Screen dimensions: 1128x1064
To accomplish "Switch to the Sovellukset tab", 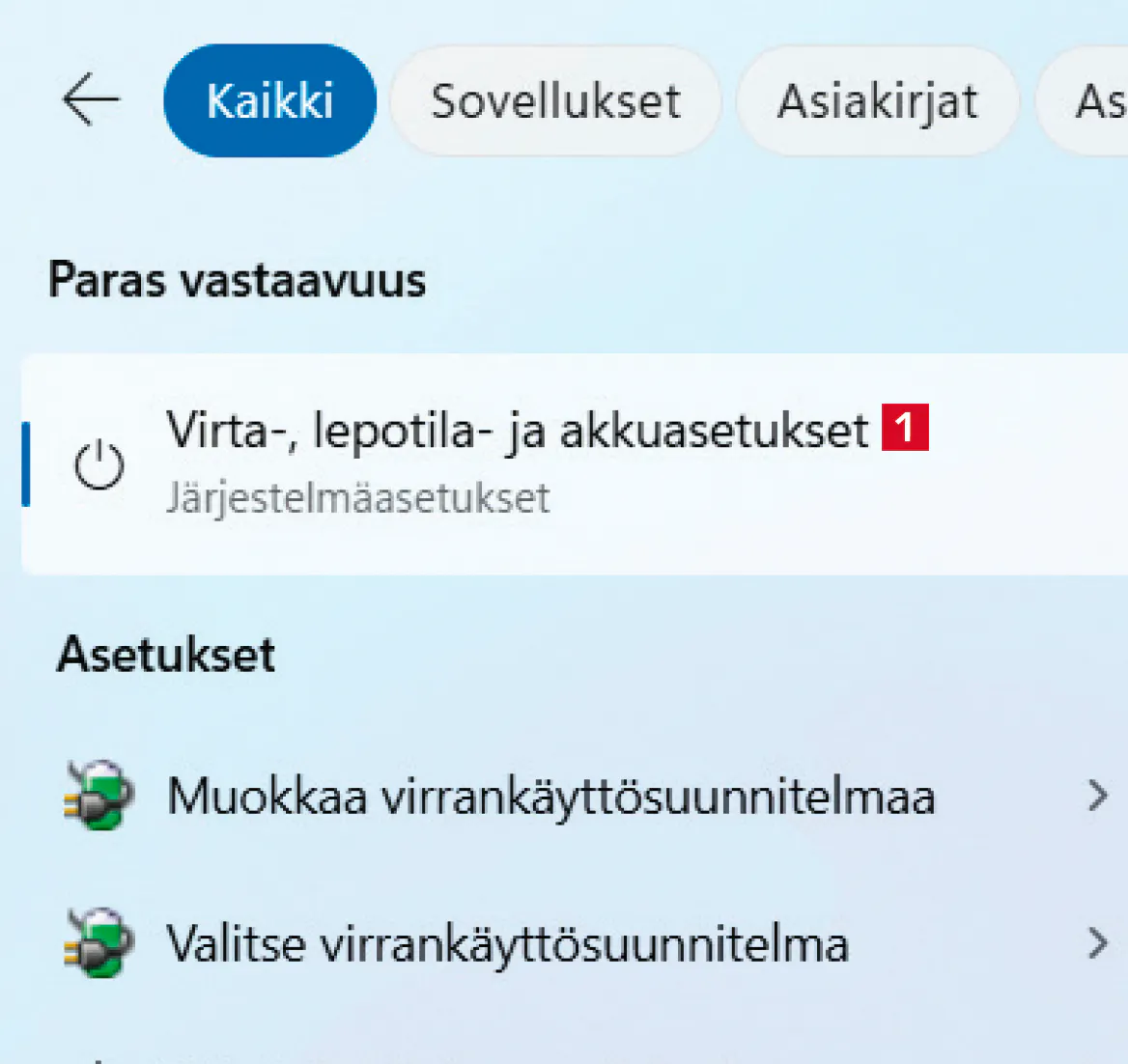I will pyautogui.click(x=555, y=100).
